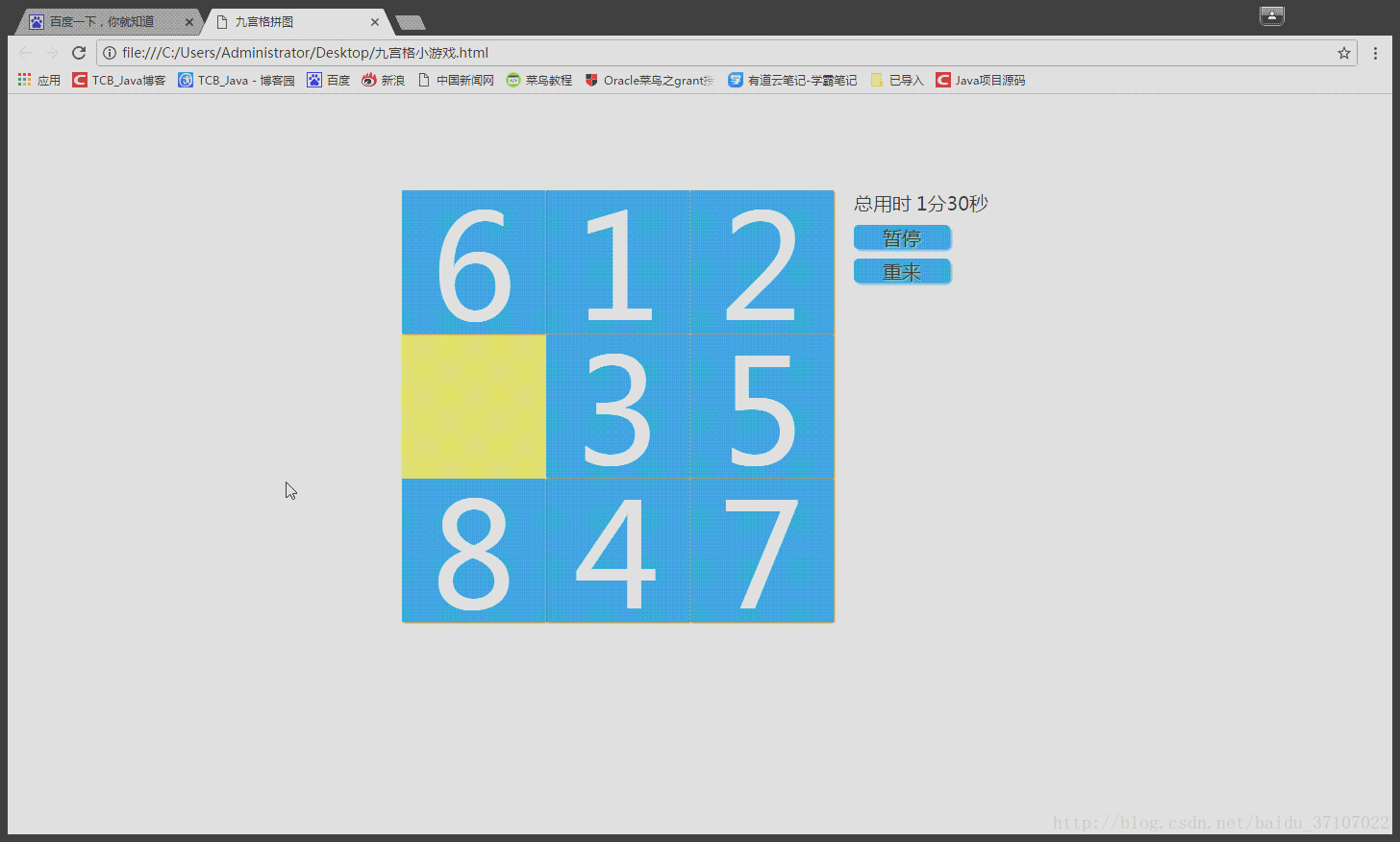Click puzzle tile number 3

click(x=618, y=407)
